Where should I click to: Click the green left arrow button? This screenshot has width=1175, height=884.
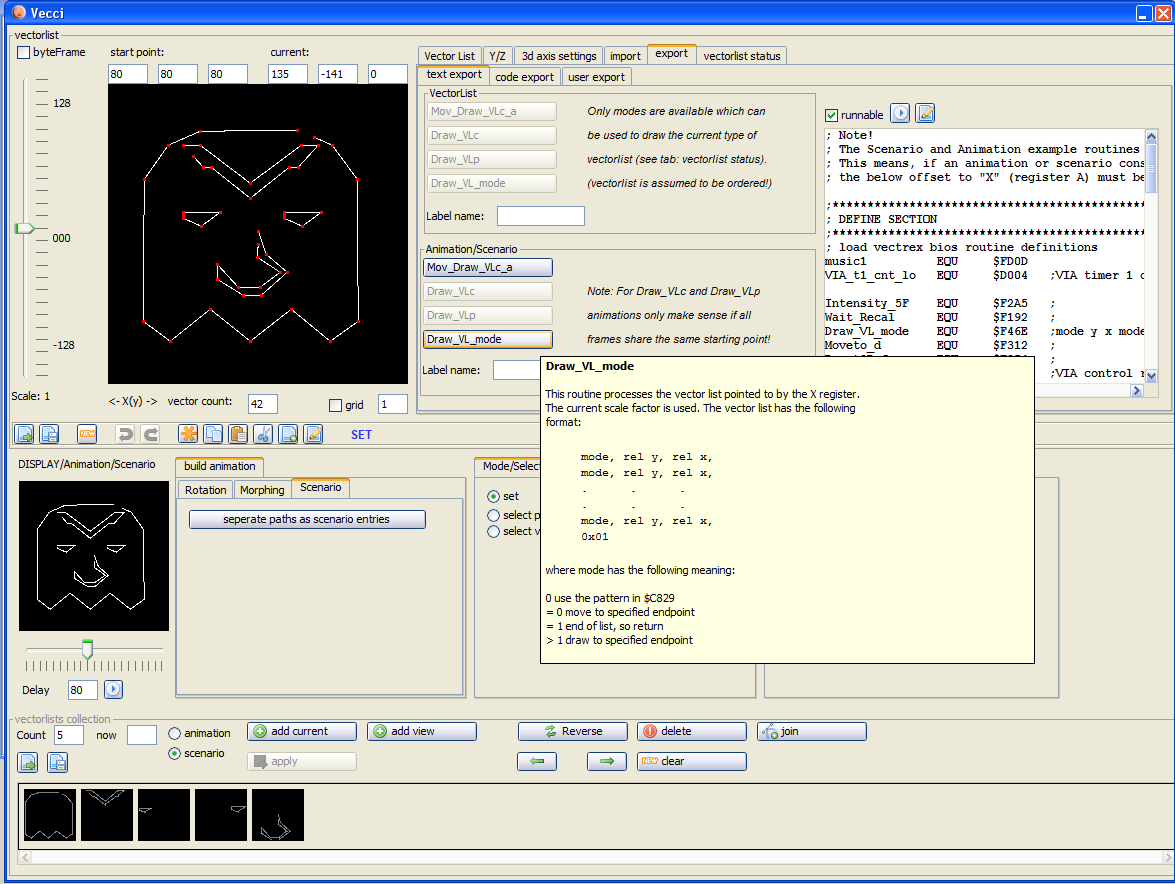(537, 761)
